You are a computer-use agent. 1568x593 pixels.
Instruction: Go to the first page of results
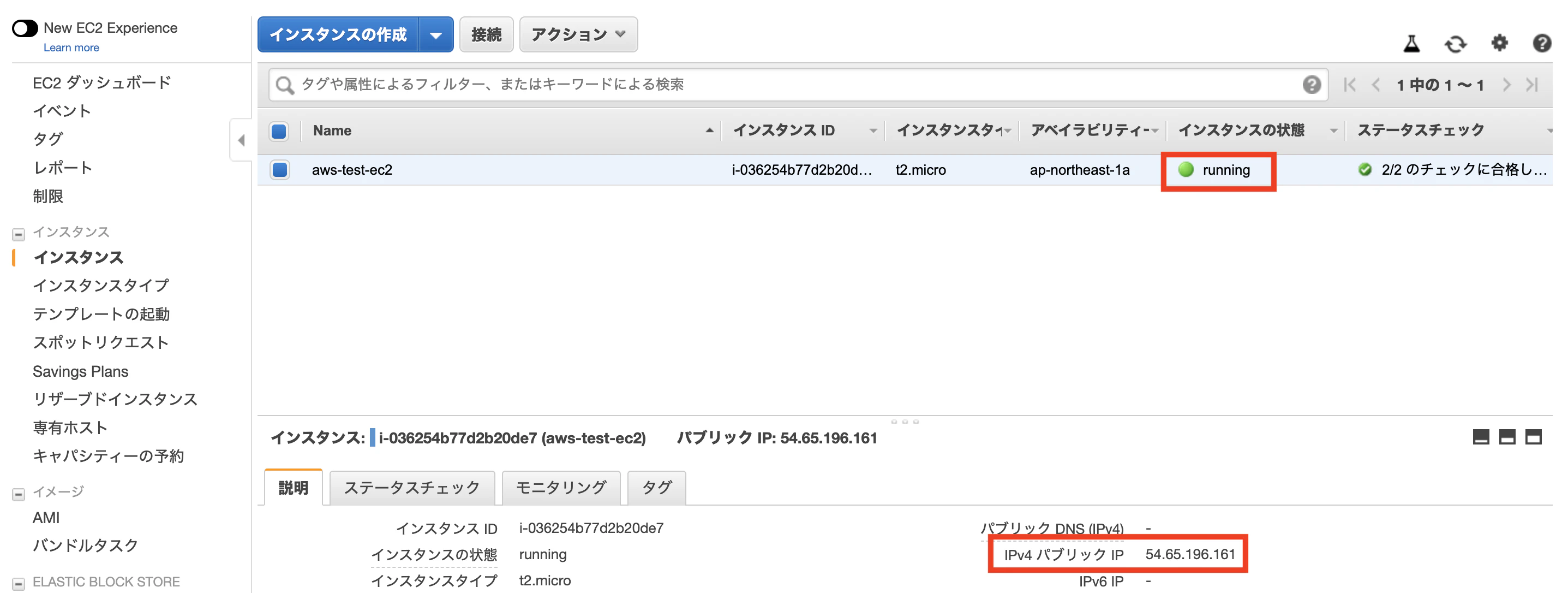(x=1349, y=85)
